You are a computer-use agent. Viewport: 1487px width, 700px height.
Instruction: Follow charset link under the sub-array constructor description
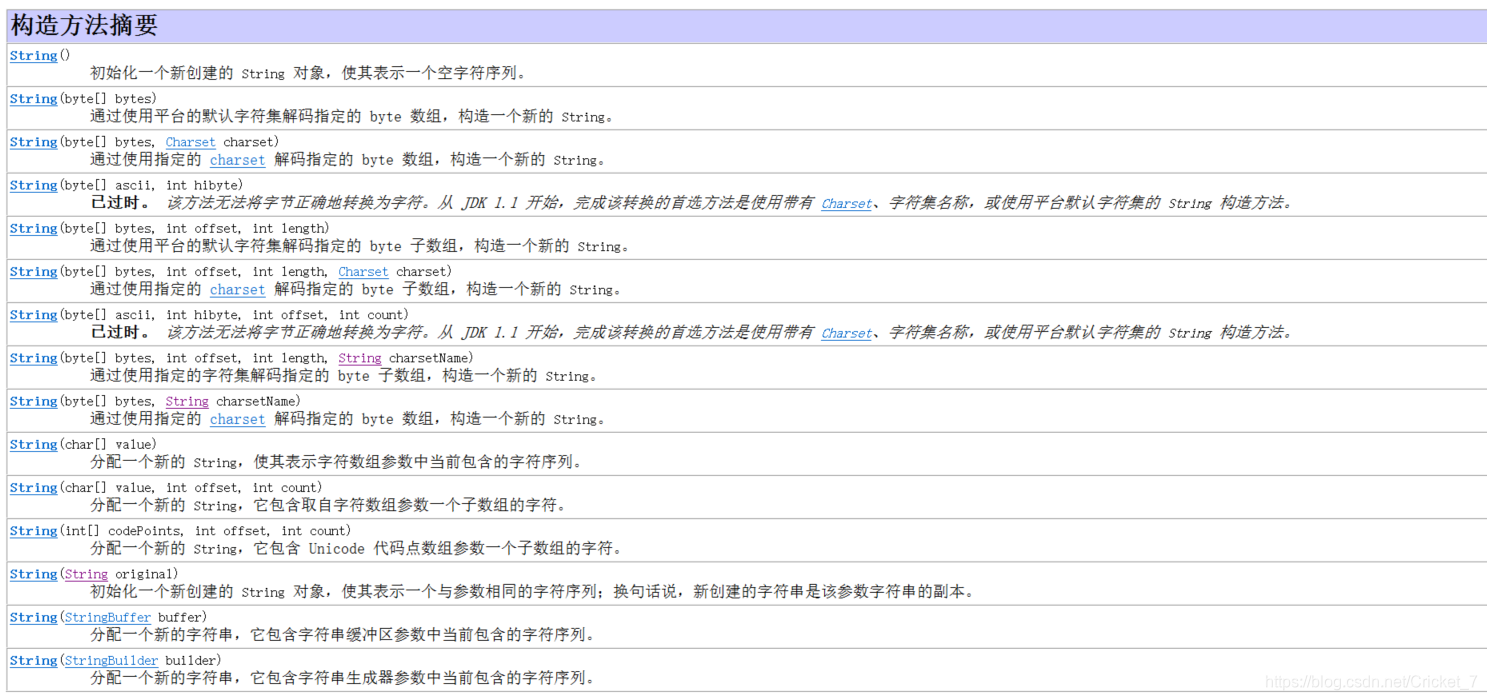tap(237, 289)
